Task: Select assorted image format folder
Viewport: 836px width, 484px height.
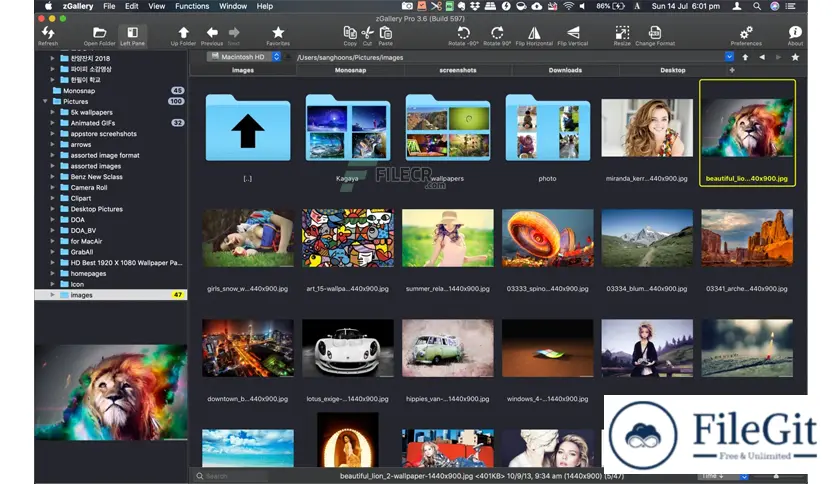Action: point(105,155)
